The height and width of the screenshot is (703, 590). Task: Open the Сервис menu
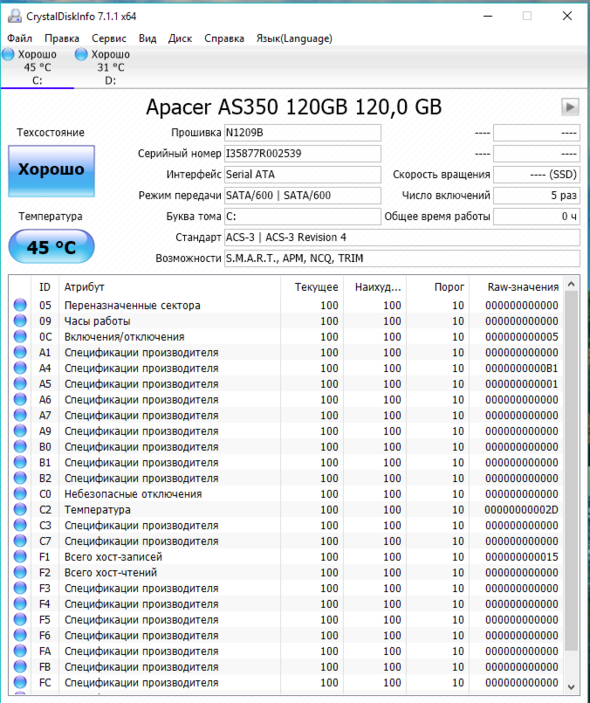pyautogui.click(x=109, y=39)
